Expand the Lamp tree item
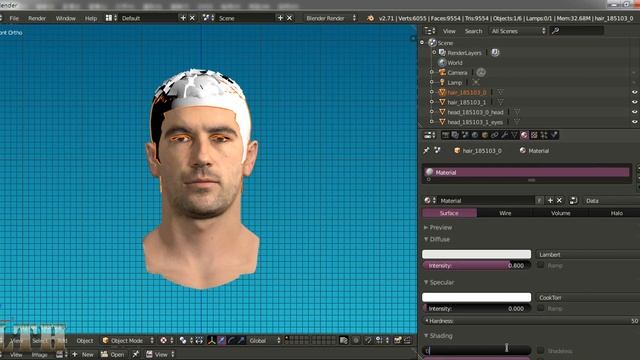Viewport: 640px width, 360px height. tap(431, 82)
